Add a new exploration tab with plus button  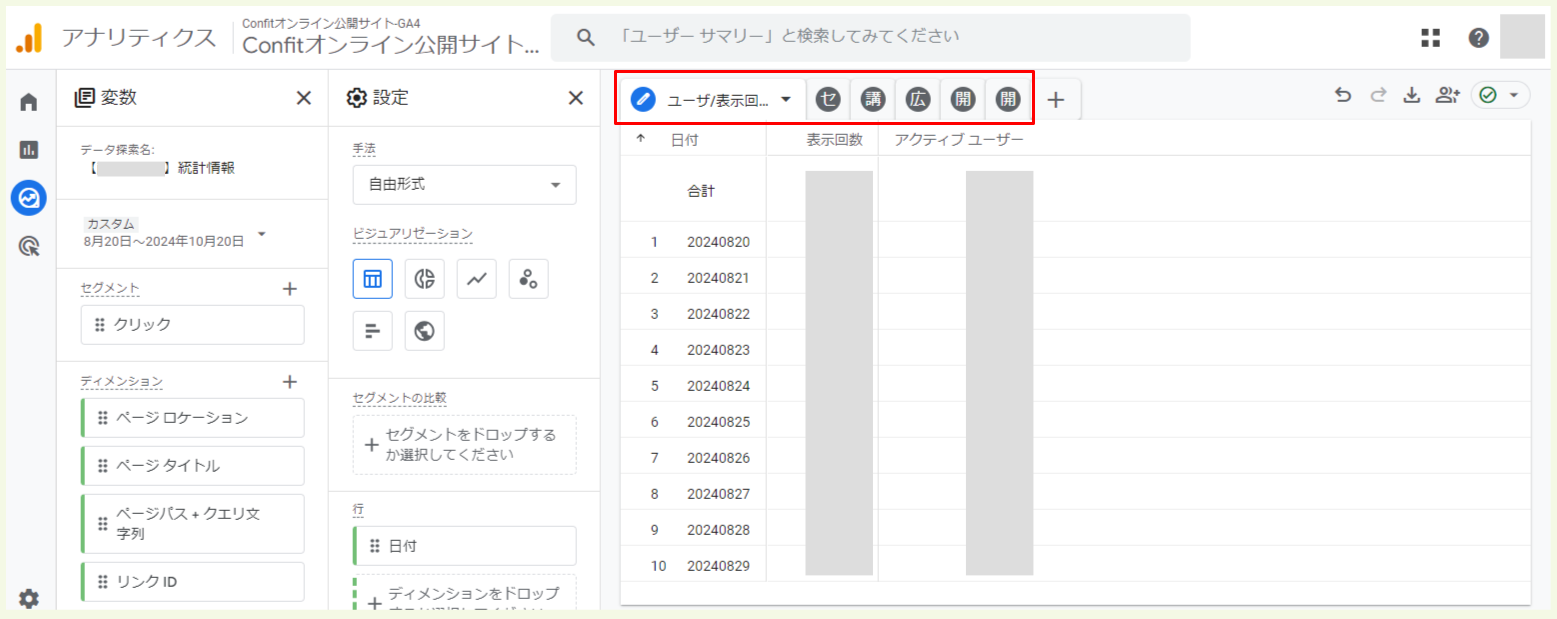pyautogui.click(x=1056, y=99)
